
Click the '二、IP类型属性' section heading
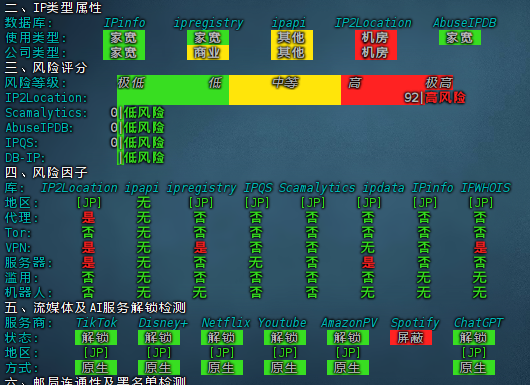coord(53,7)
